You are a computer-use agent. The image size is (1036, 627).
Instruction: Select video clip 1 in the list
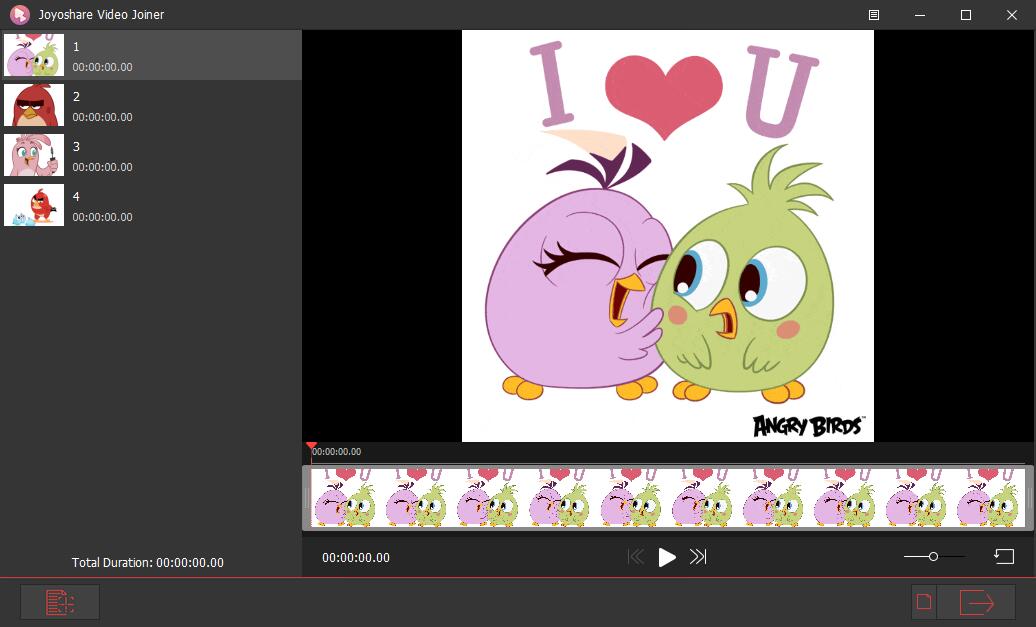click(x=150, y=55)
